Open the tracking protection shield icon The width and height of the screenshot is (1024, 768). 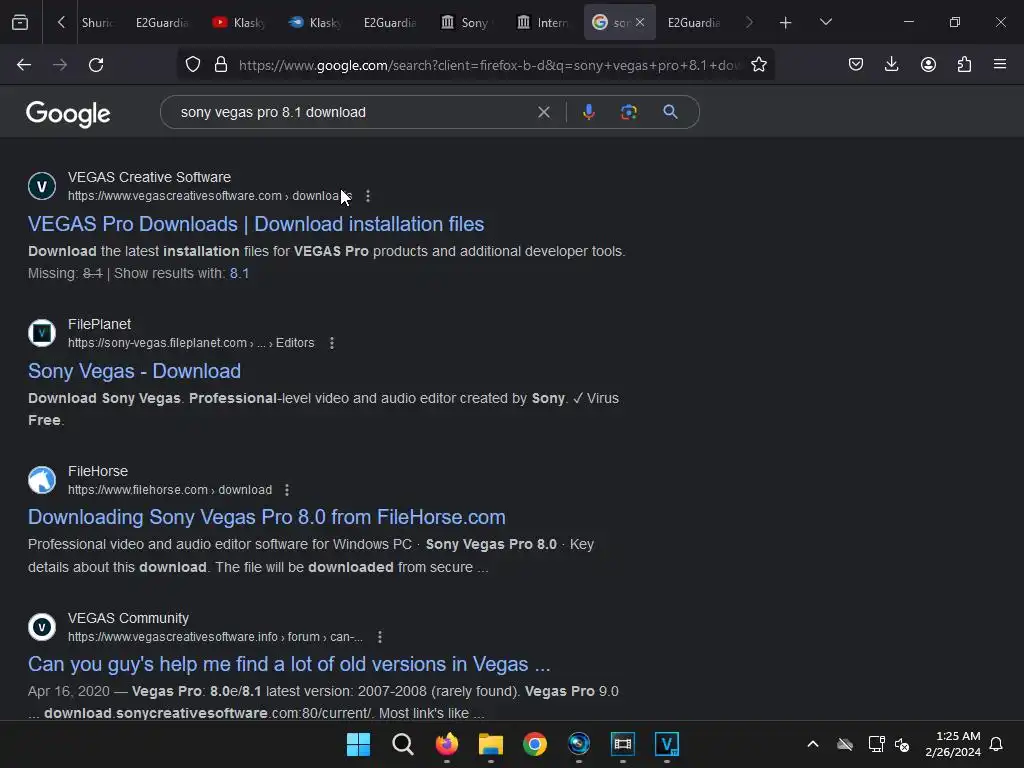(x=193, y=65)
